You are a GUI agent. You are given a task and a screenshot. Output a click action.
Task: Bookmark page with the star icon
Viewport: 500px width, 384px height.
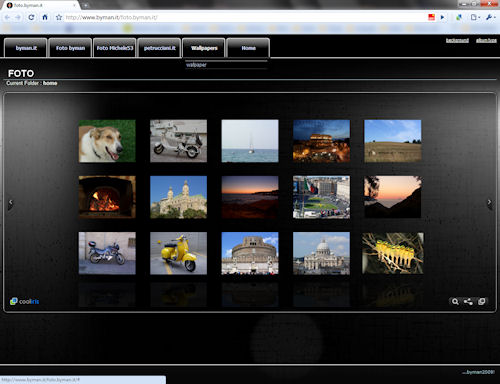click(59, 17)
